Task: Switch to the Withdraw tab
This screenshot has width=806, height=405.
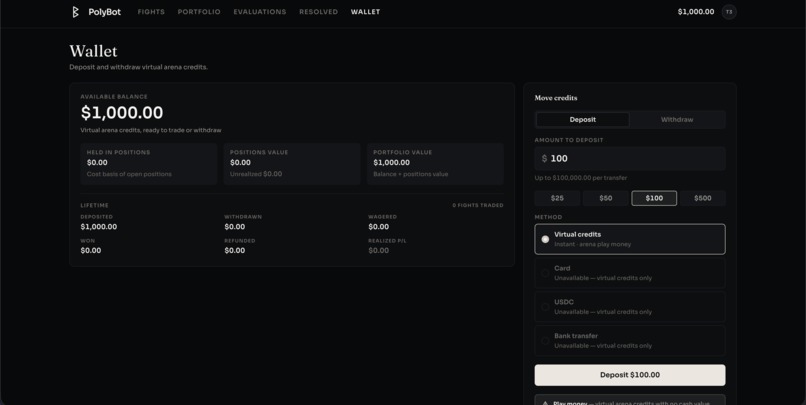Action: 677,120
